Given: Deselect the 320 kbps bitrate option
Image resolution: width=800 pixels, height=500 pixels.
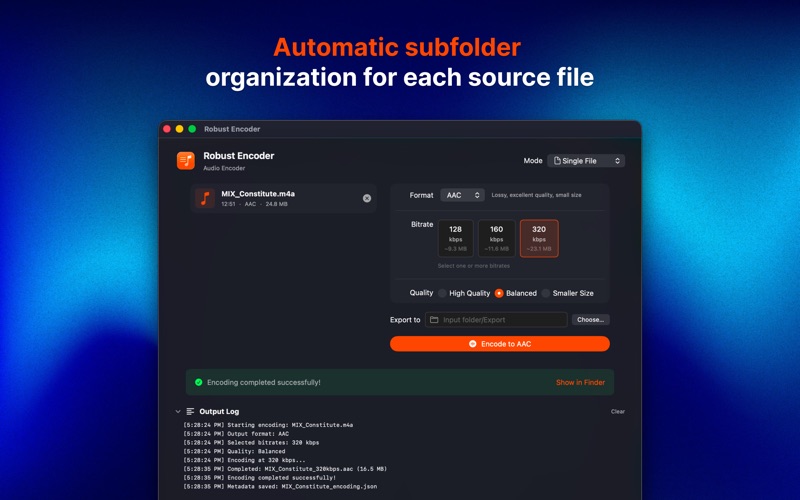Looking at the screenshot, I should pos(539,238).
